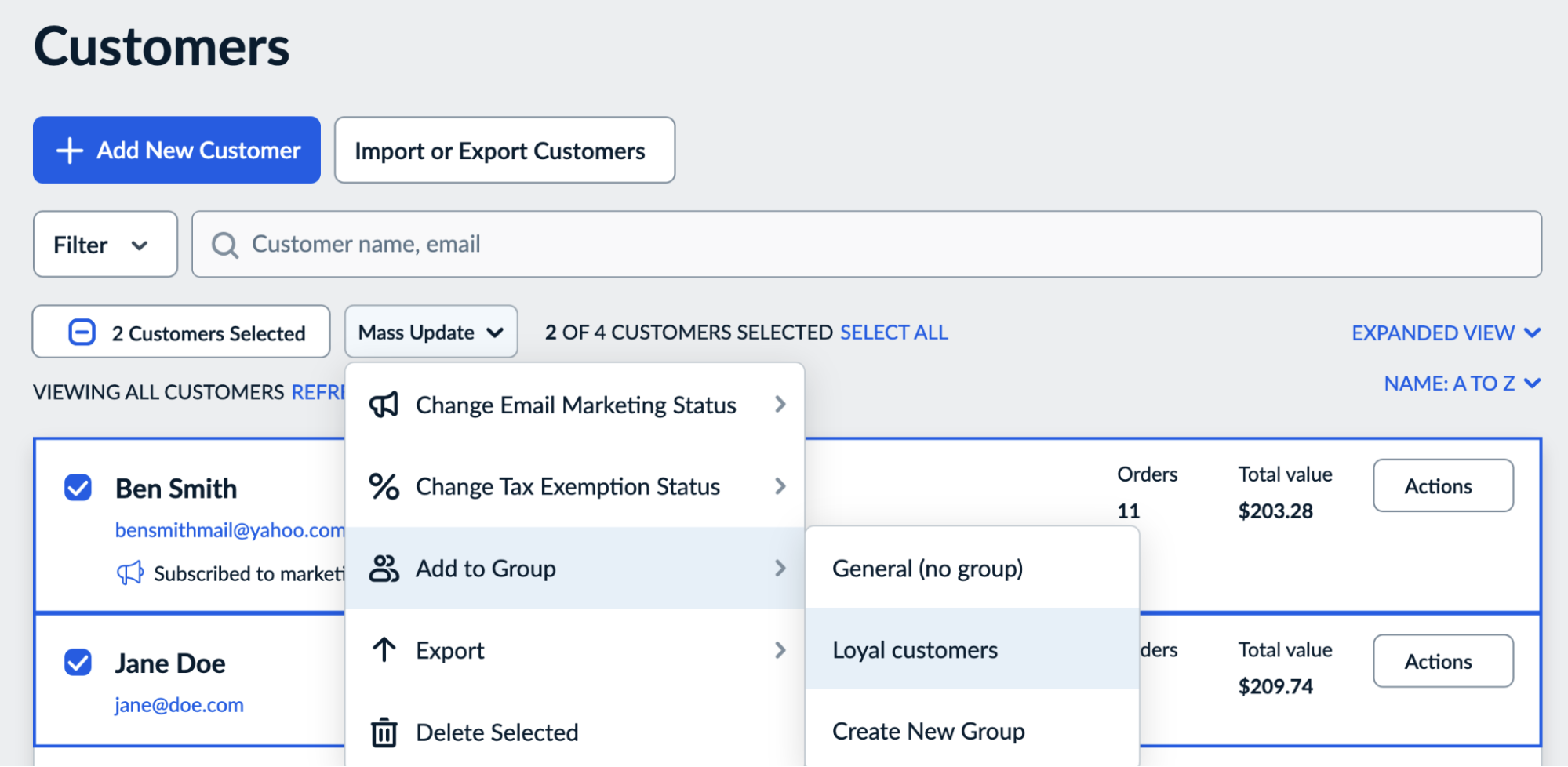Click the trash icon for Delete Selected
The image size is (1568, 767).
[x=384, y=731]
